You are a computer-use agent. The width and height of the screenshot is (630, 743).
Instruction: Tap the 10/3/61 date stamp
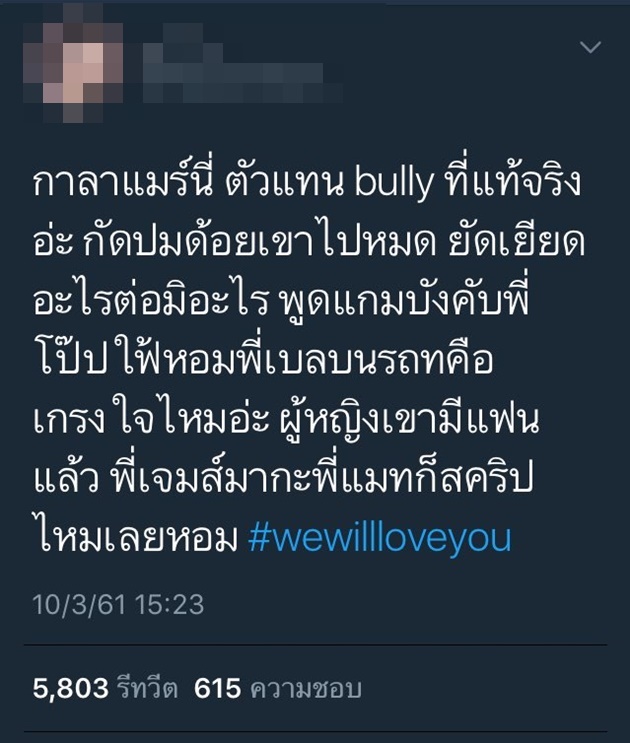pyautogui.click(x=79, y=604)
